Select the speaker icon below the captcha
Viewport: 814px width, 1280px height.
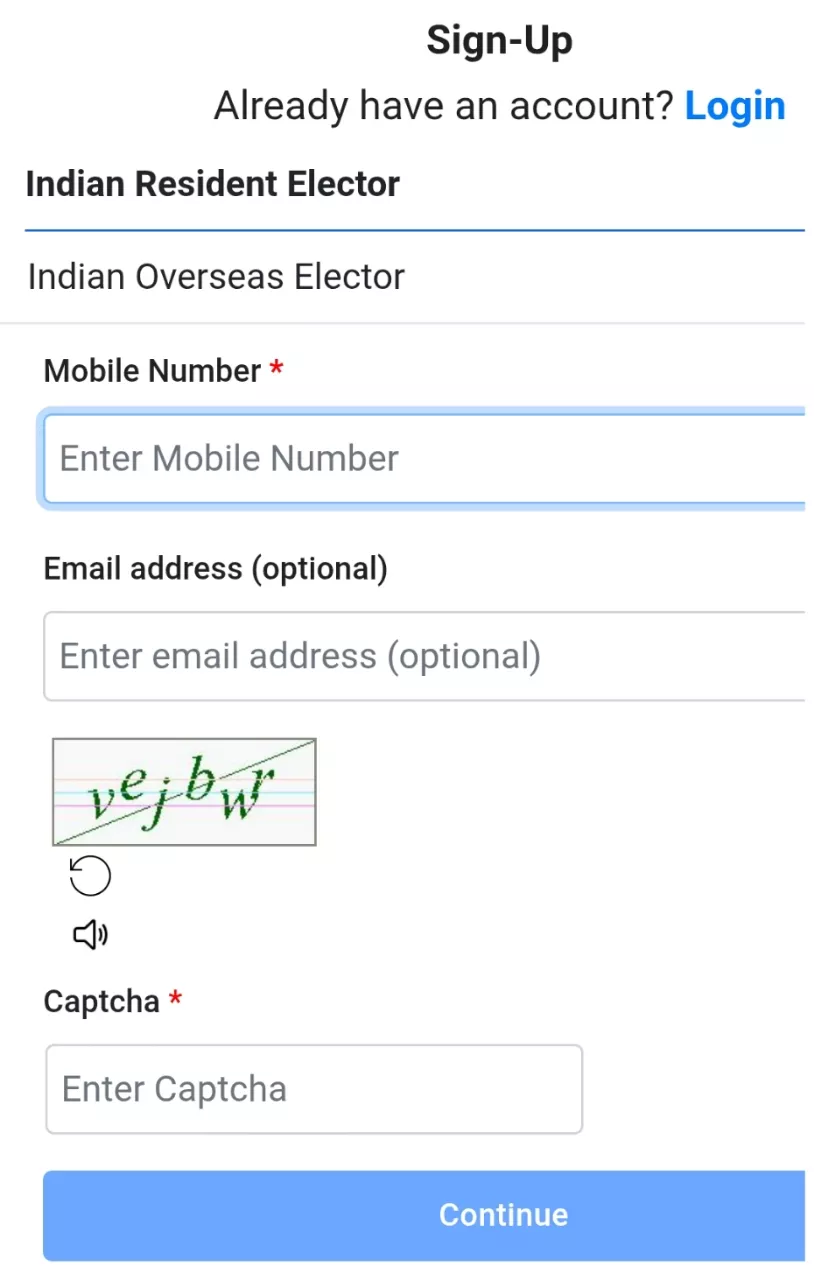coord(89,935)
